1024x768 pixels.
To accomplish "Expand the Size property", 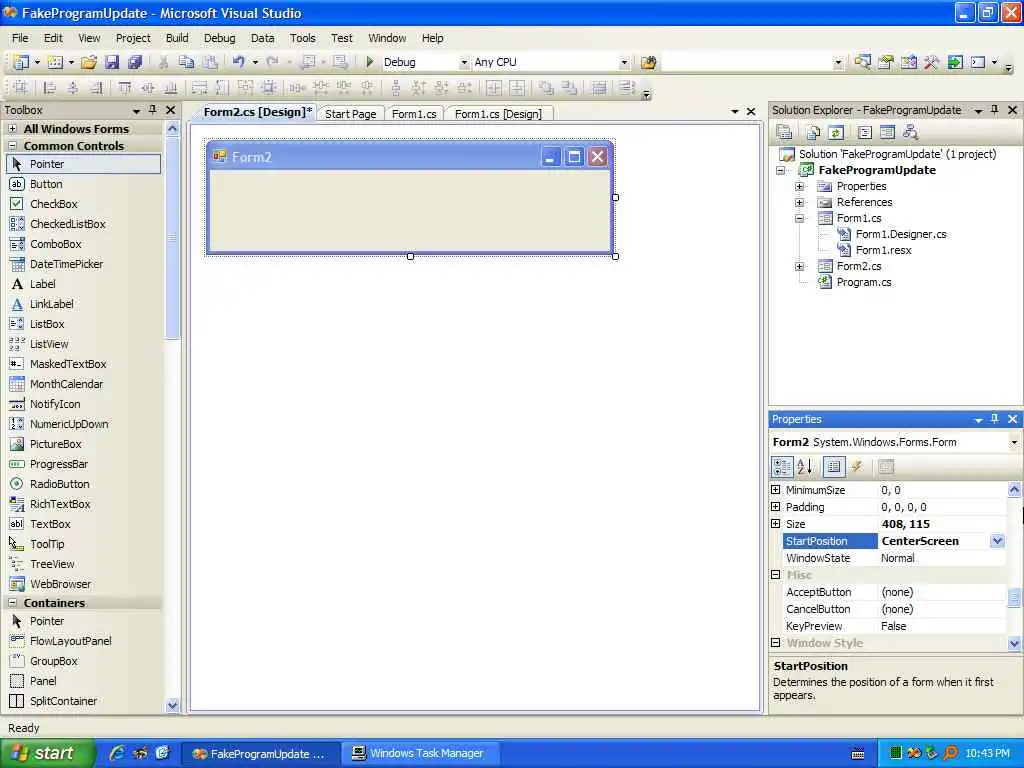I will 776,524.
